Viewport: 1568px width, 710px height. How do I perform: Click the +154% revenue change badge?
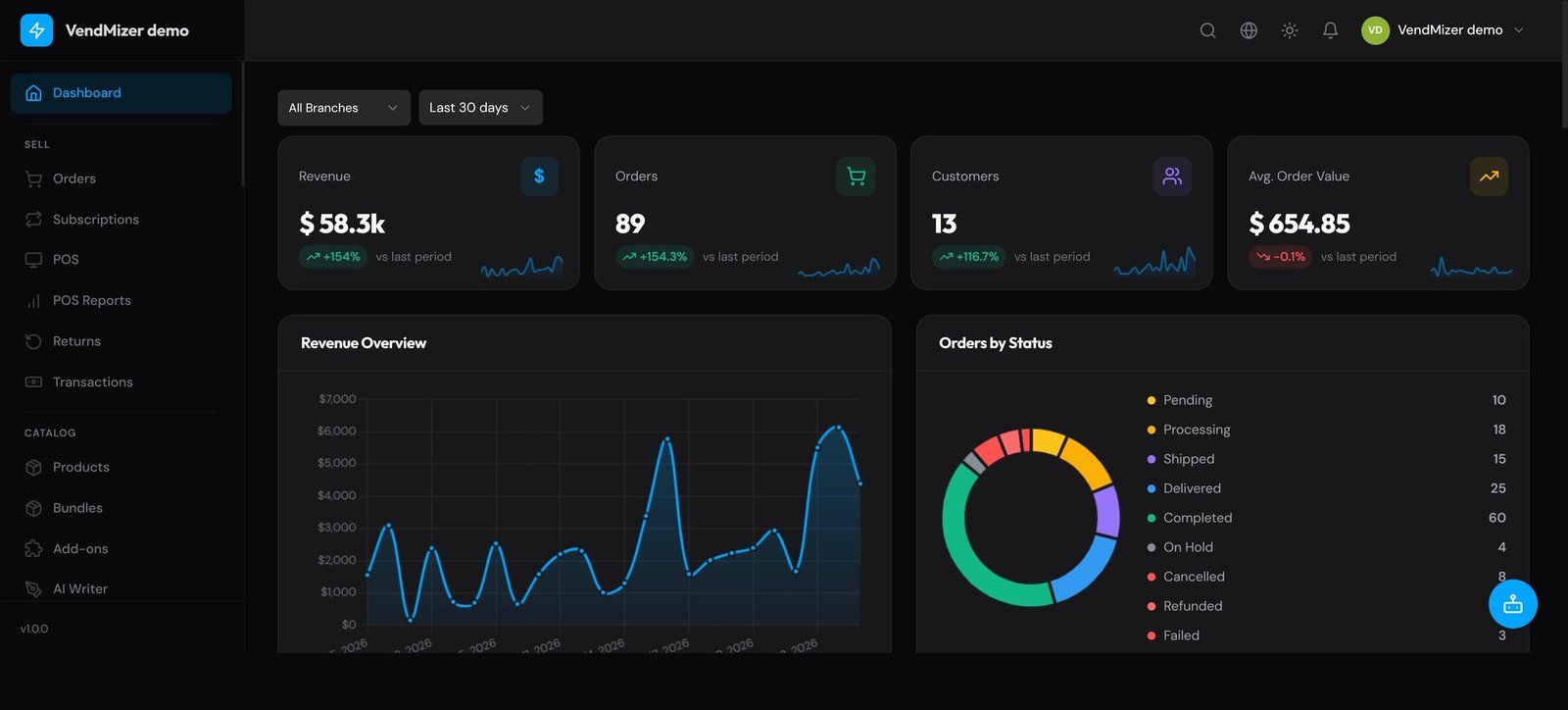coord(333,257)
